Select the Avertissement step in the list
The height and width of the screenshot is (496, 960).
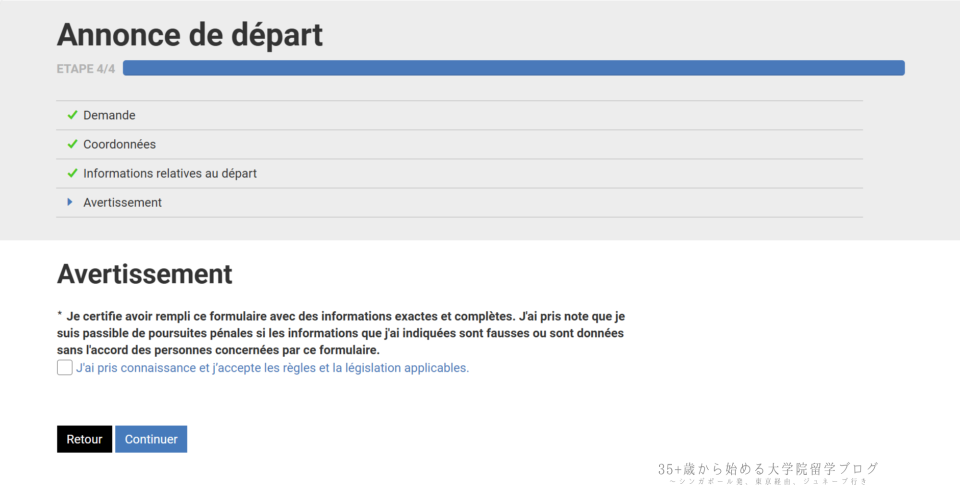coord(122,202)
